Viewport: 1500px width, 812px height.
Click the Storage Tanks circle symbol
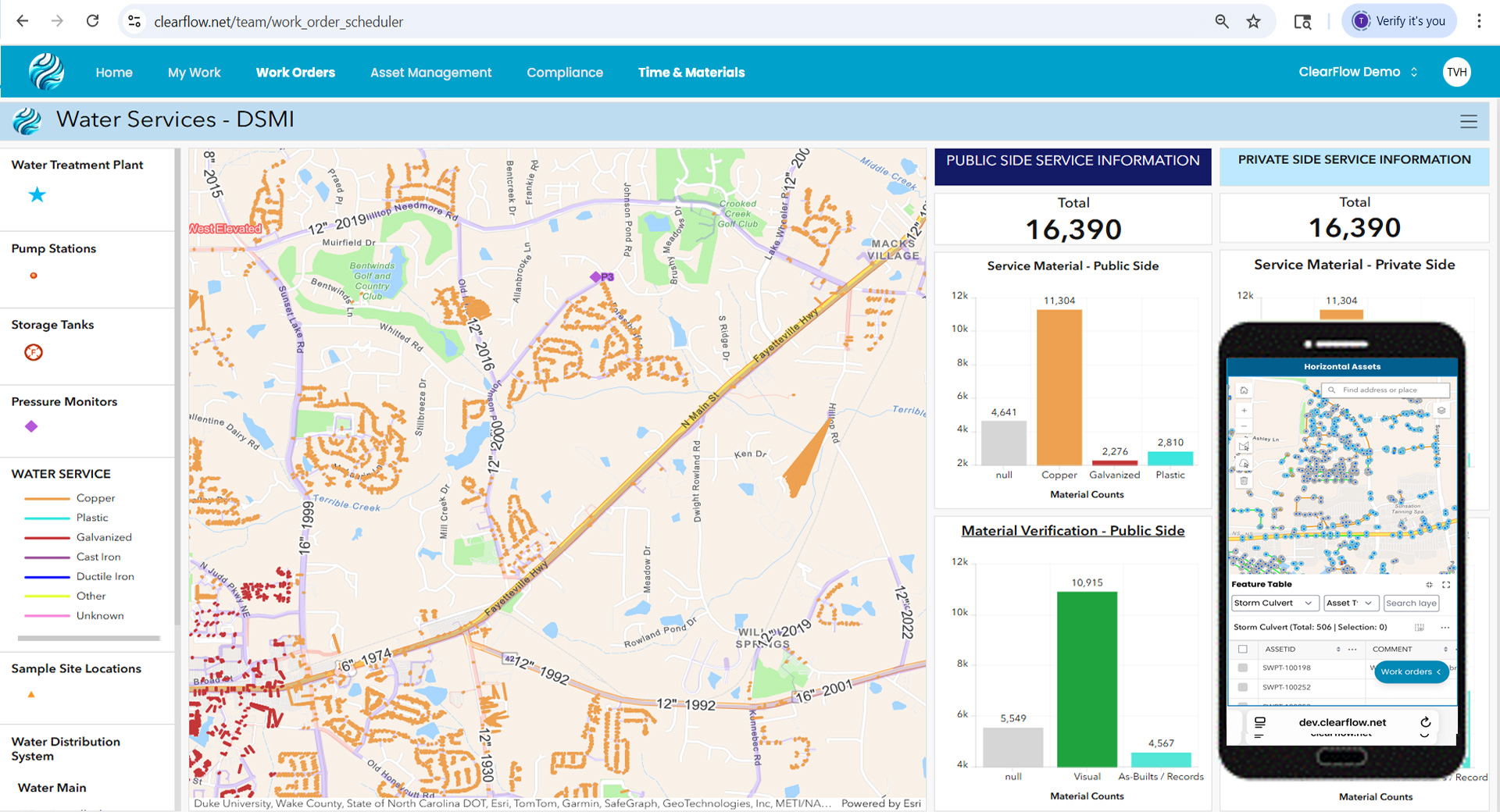click(34, 352)
